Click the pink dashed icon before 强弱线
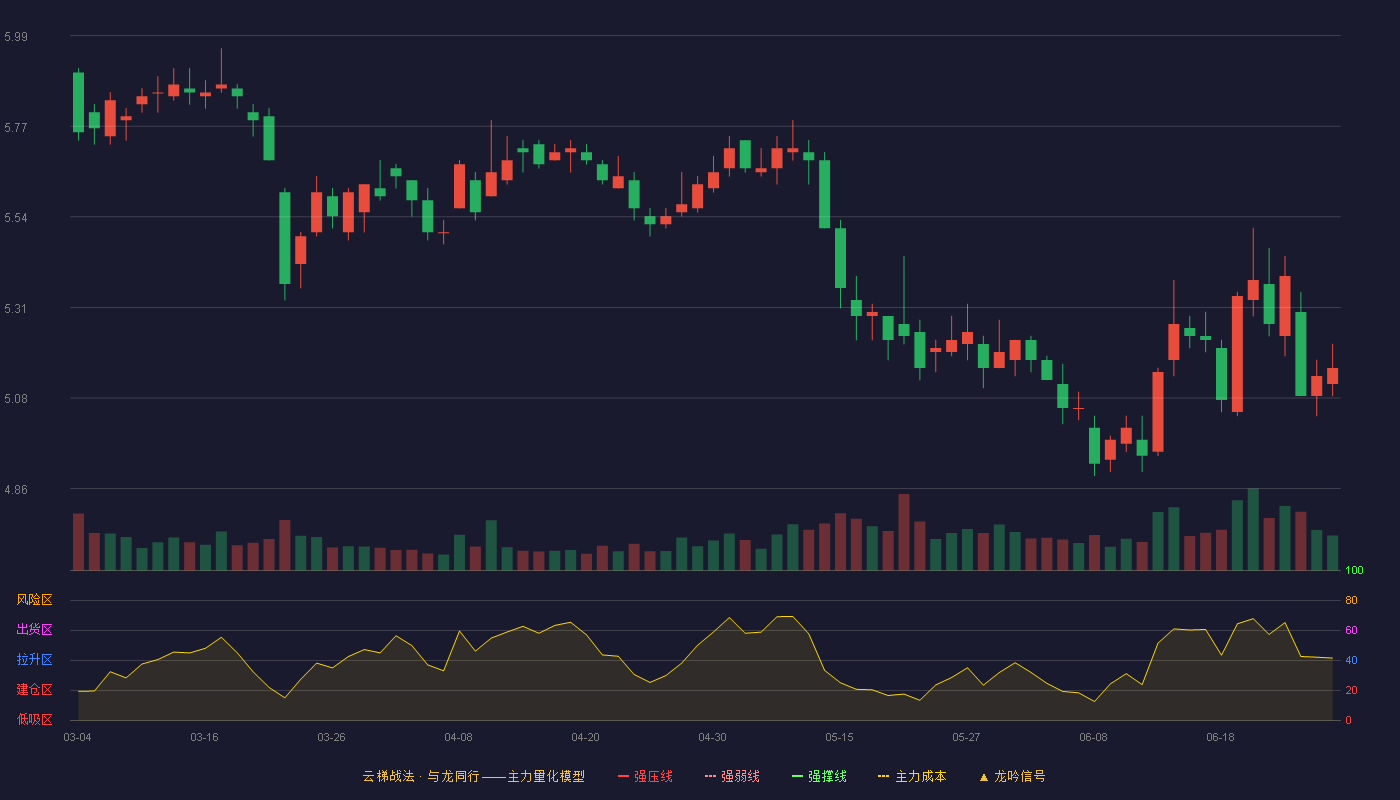 (710, 776)
